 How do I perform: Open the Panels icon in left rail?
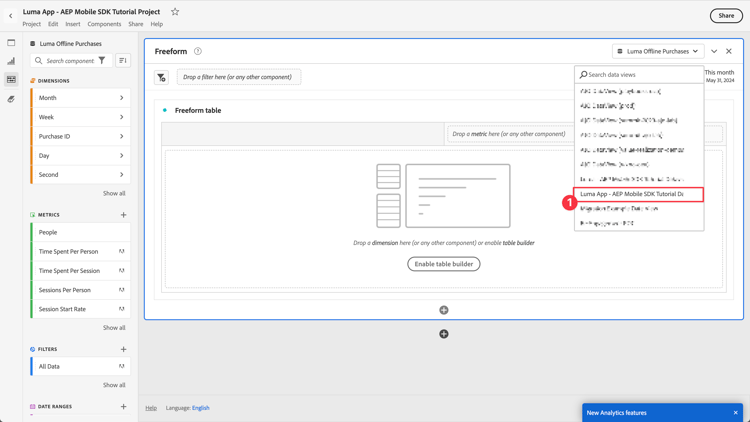[11, 43]
